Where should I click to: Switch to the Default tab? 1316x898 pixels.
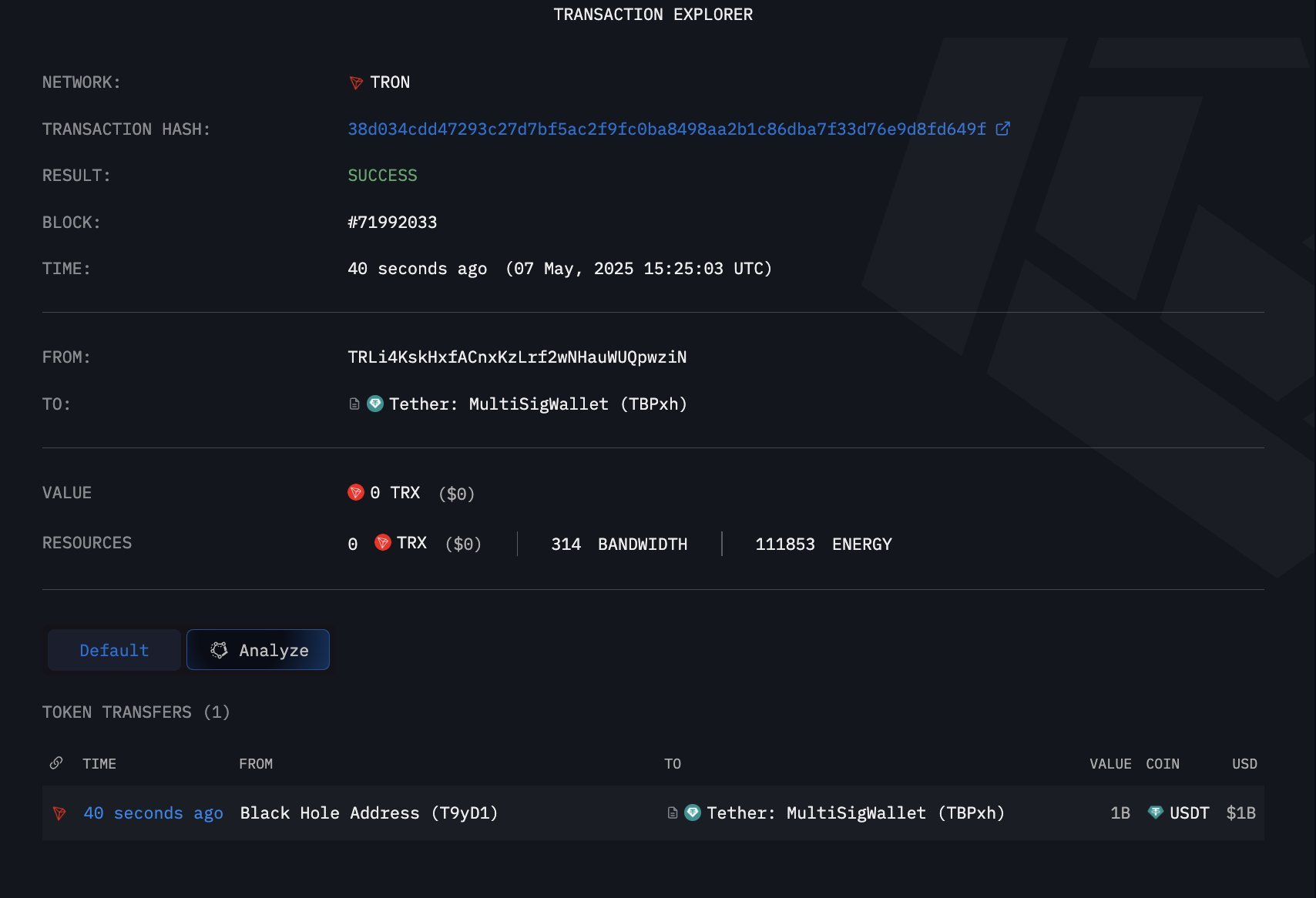click(x=114, y=650)
